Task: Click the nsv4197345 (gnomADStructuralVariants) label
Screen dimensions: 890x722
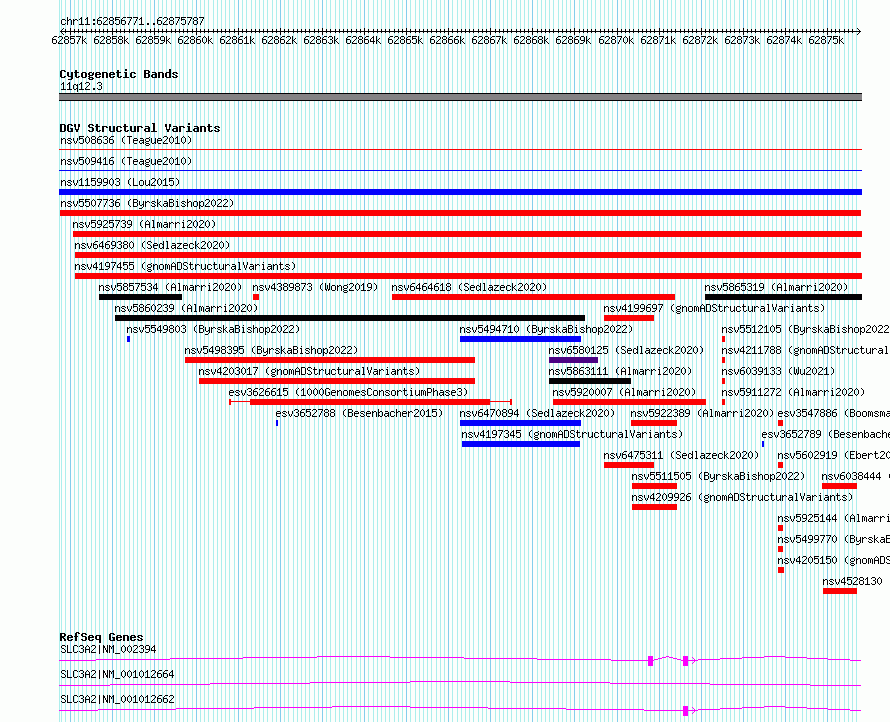Action: [572, 434]
